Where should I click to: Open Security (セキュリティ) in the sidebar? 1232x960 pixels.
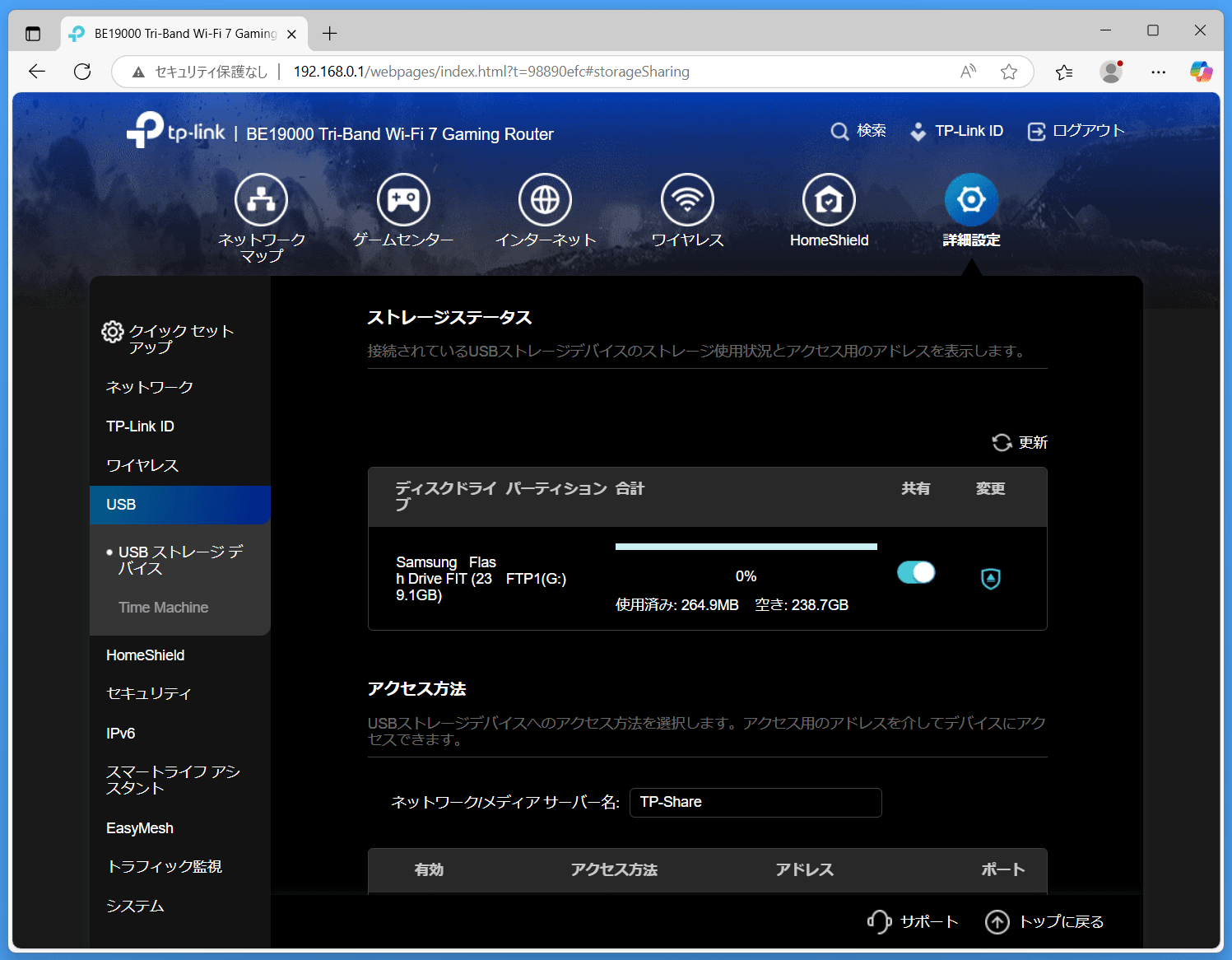point(148,694)
